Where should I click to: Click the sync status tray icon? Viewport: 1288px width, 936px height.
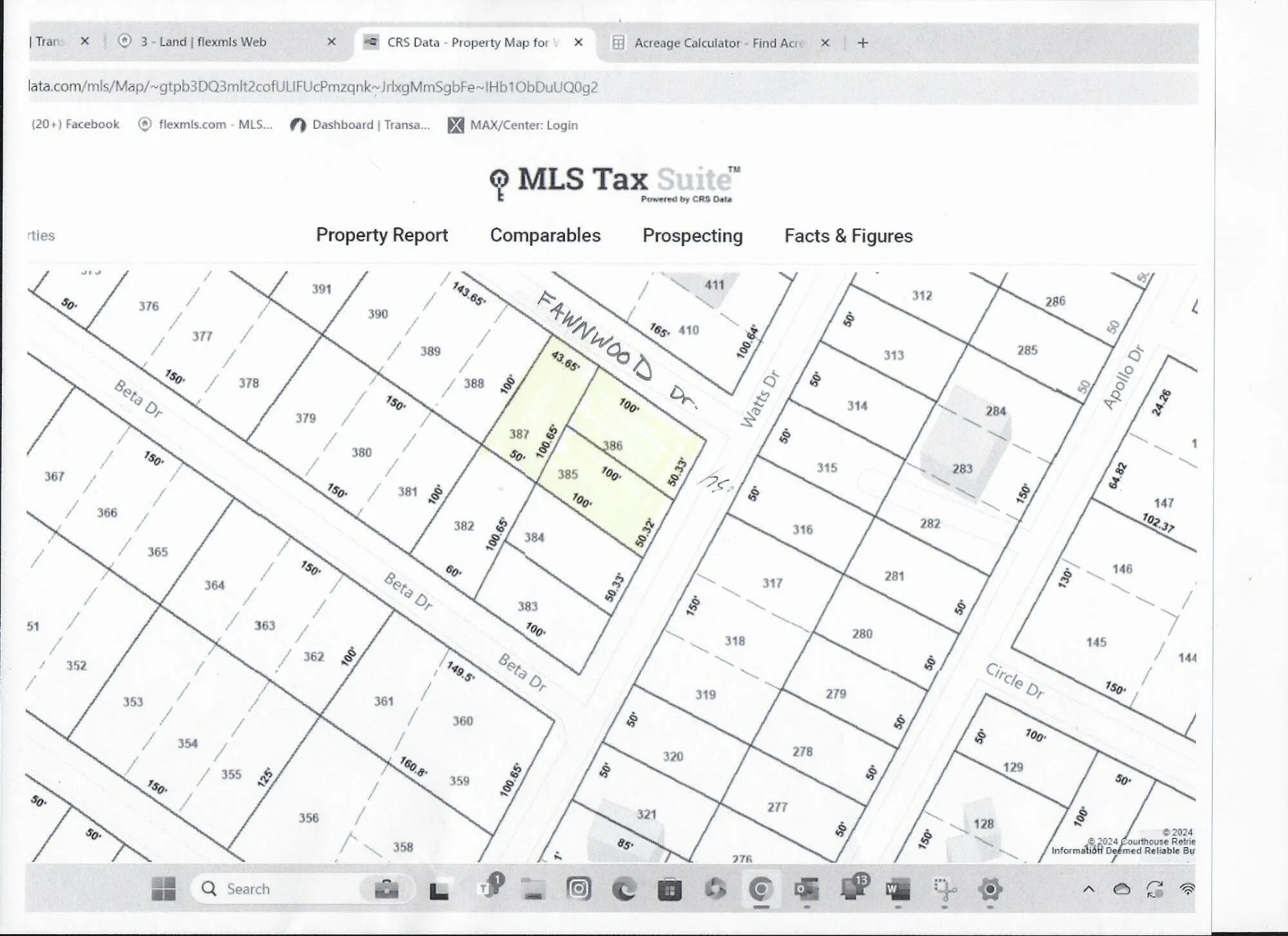pos(1155,890)
